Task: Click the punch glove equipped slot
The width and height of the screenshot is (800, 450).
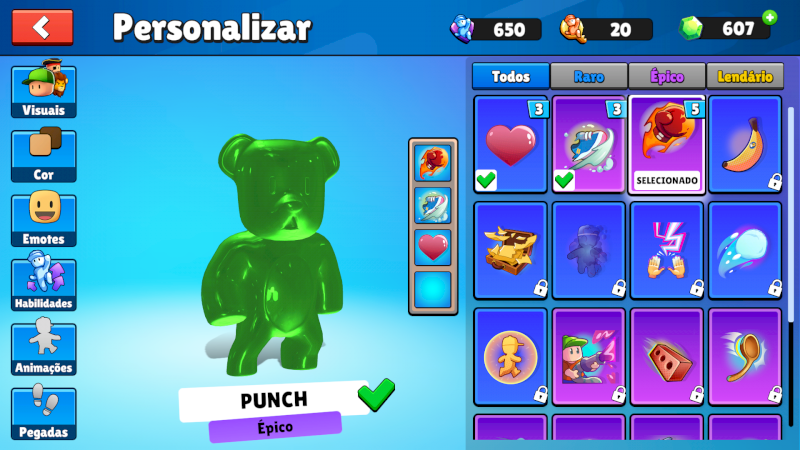Action: 433,163
